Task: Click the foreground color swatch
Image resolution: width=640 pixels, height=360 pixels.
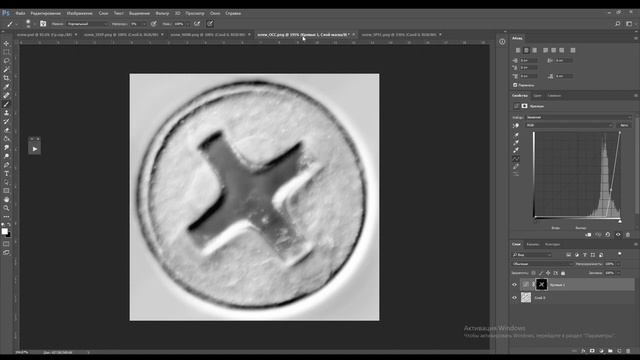Action: coord(4,231)
